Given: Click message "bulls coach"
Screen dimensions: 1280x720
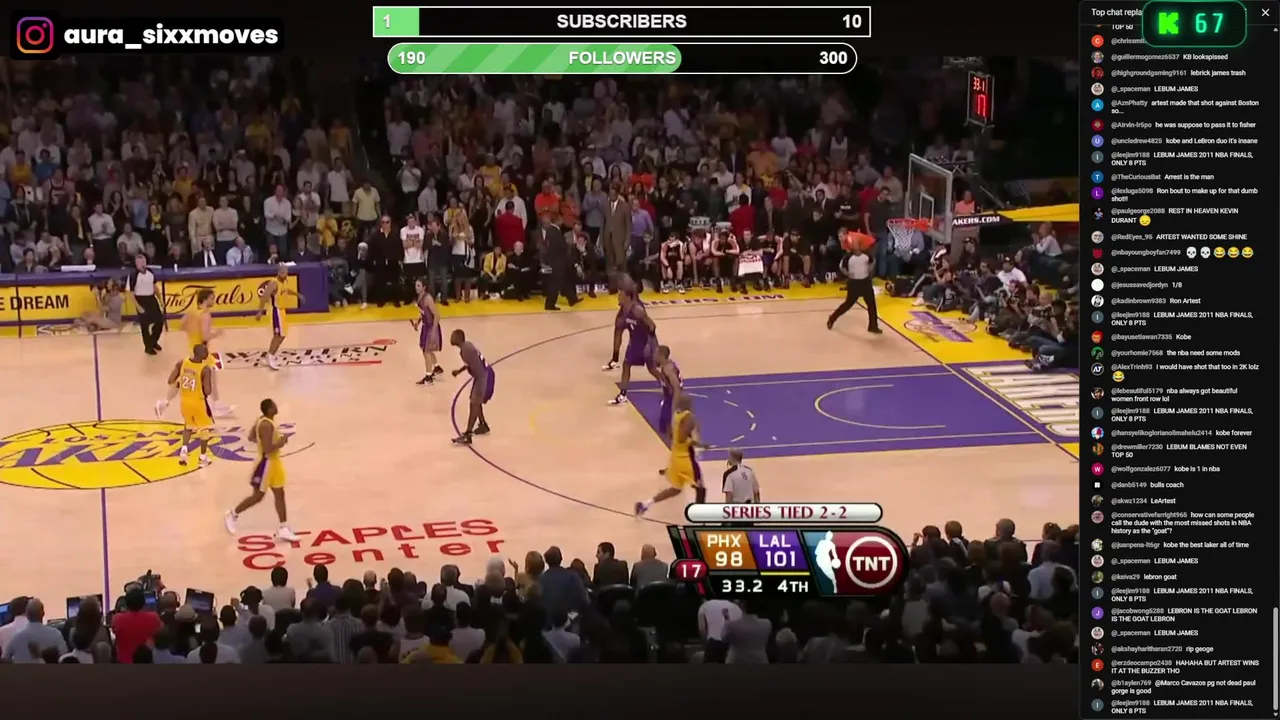Looking at the screenshot, I should tap(1167, 485).
